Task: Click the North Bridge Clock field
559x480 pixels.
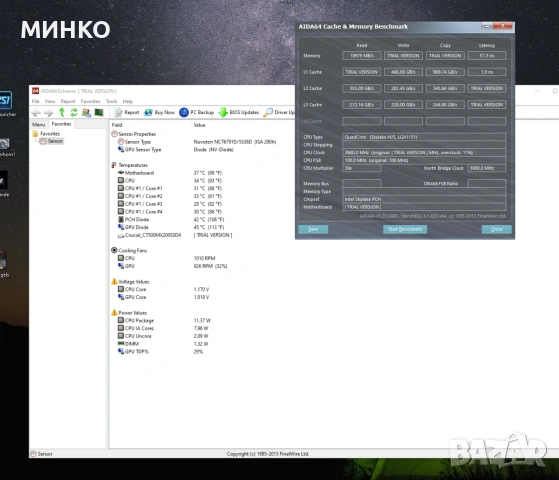Action: coord(487,168)
